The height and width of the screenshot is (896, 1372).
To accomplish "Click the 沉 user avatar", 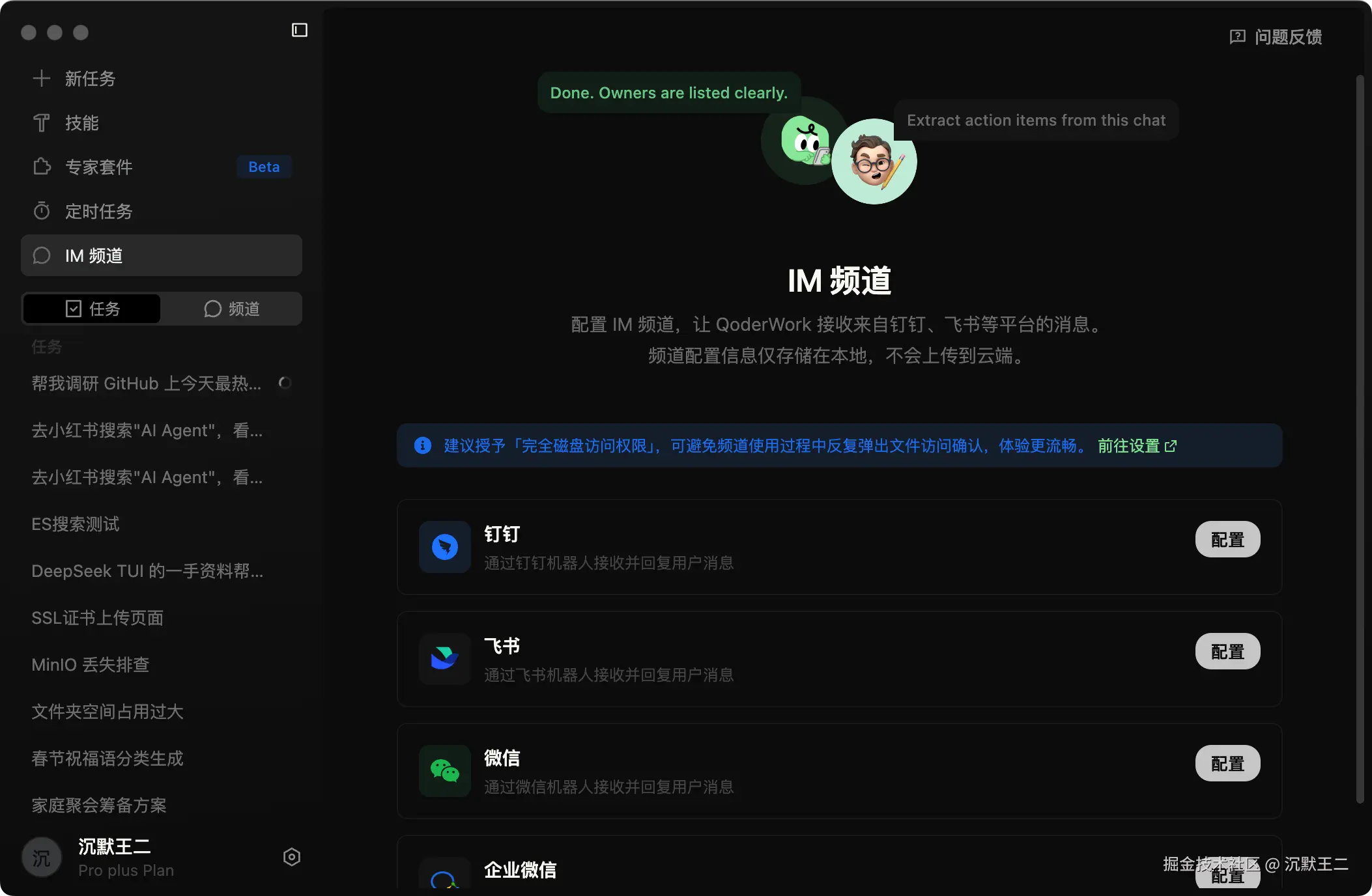I will tap(42, 858).
